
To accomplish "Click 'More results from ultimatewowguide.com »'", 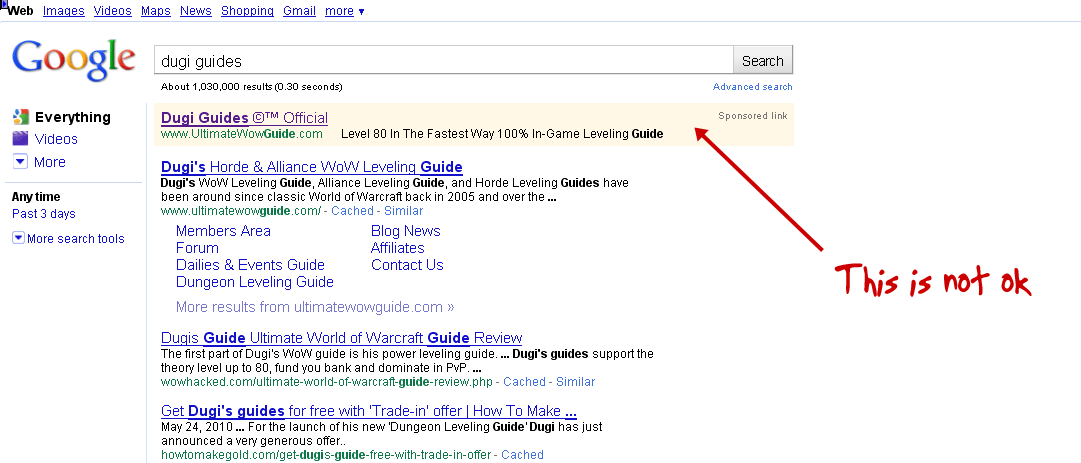I will [315, 307].
